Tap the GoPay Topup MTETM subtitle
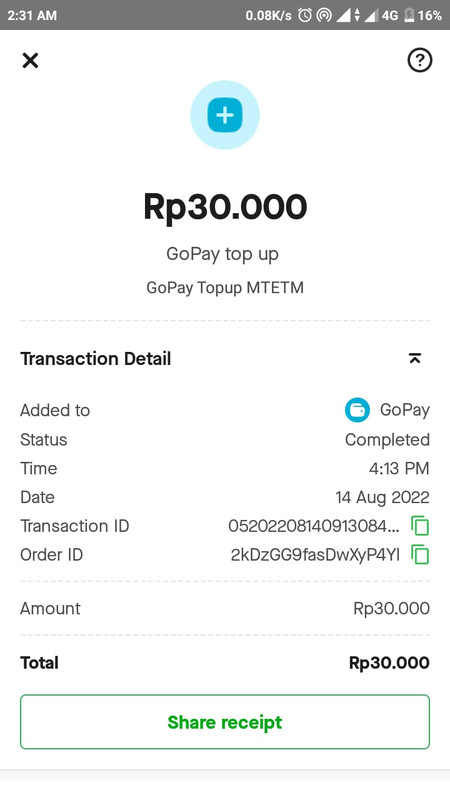Viewport: 450px width, 800px height. pyautogui.click(x=225, y=288)
